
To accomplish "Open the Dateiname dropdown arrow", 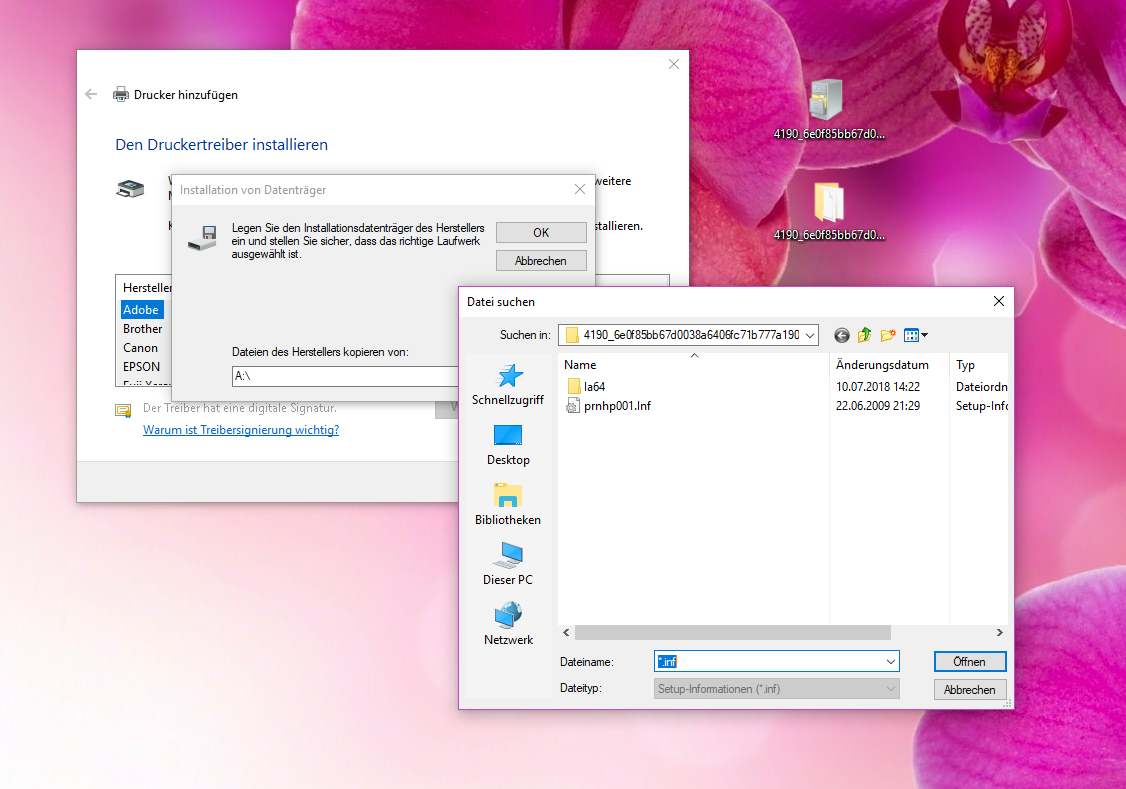I will coord(890,662).
